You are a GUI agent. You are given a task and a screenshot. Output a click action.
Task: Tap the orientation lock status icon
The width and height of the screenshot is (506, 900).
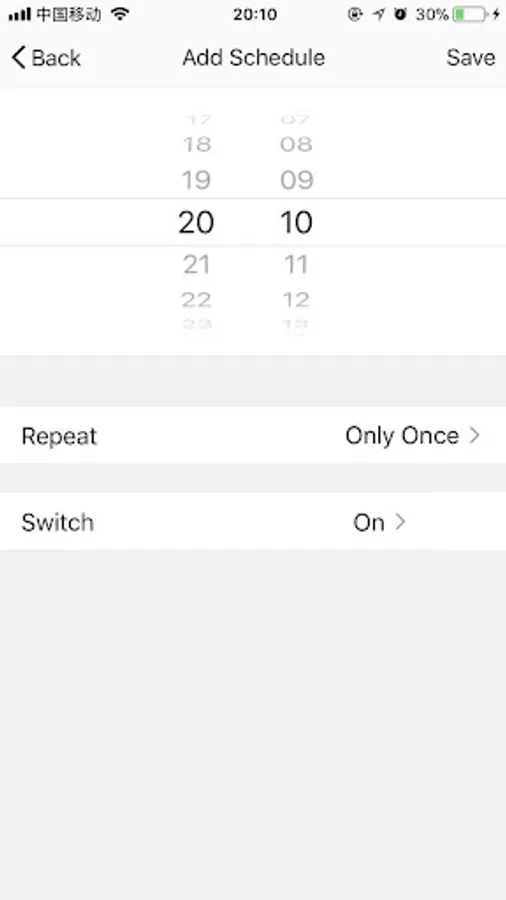(355, 14)
